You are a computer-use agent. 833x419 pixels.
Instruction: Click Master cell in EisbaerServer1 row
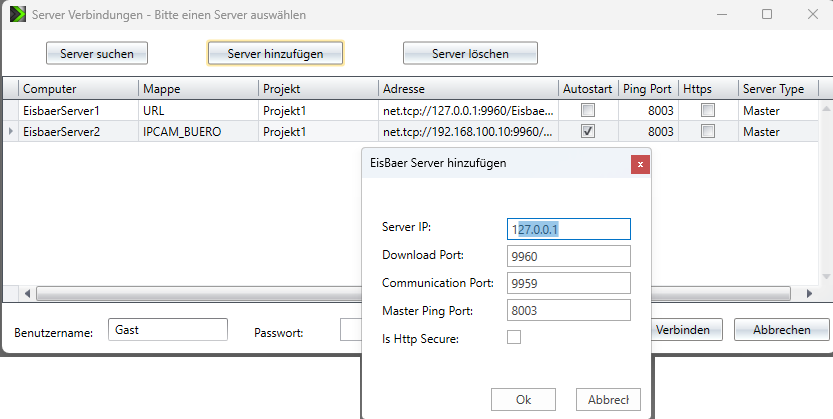point(778,110)
